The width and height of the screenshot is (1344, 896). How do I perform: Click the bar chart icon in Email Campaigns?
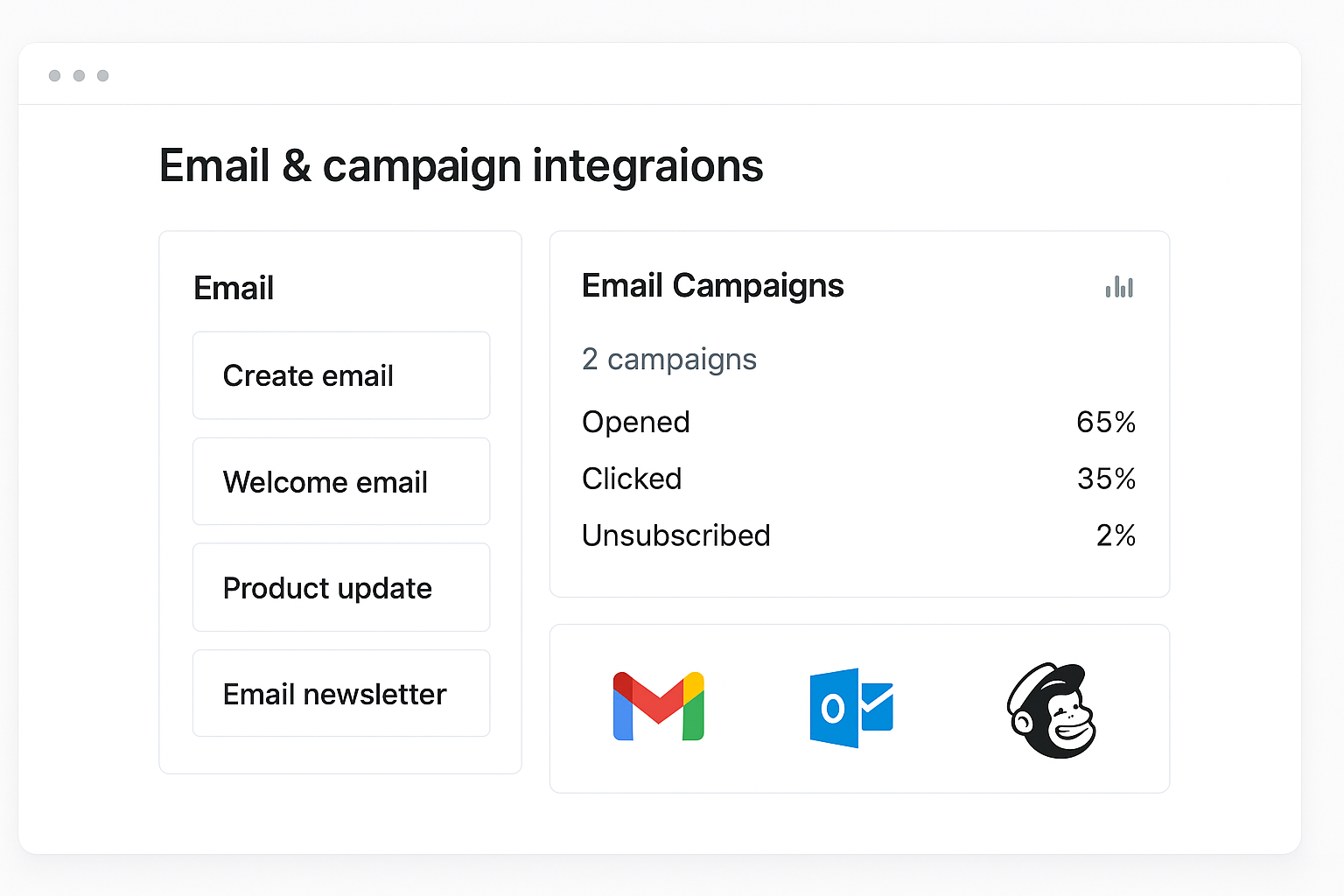pyautogui.click(x=1120, y=287)
